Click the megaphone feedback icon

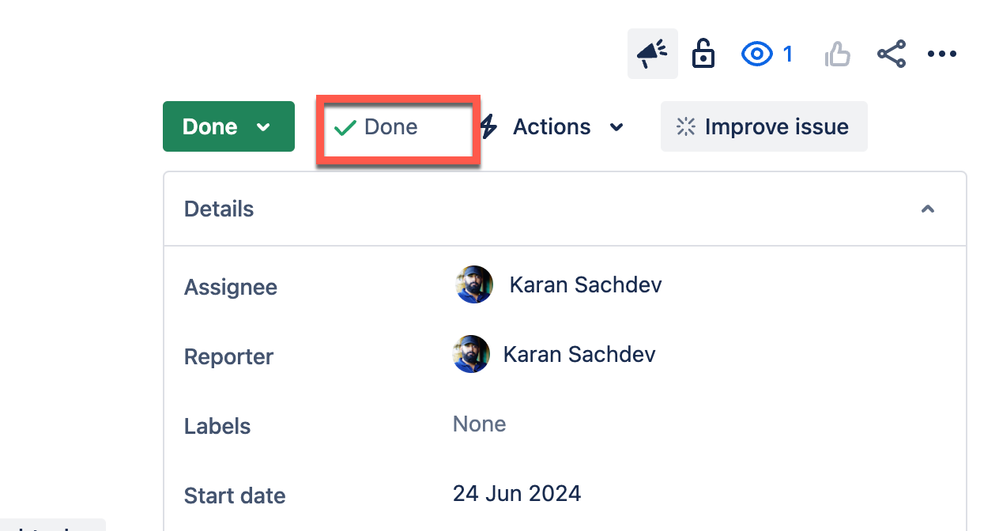652,54
